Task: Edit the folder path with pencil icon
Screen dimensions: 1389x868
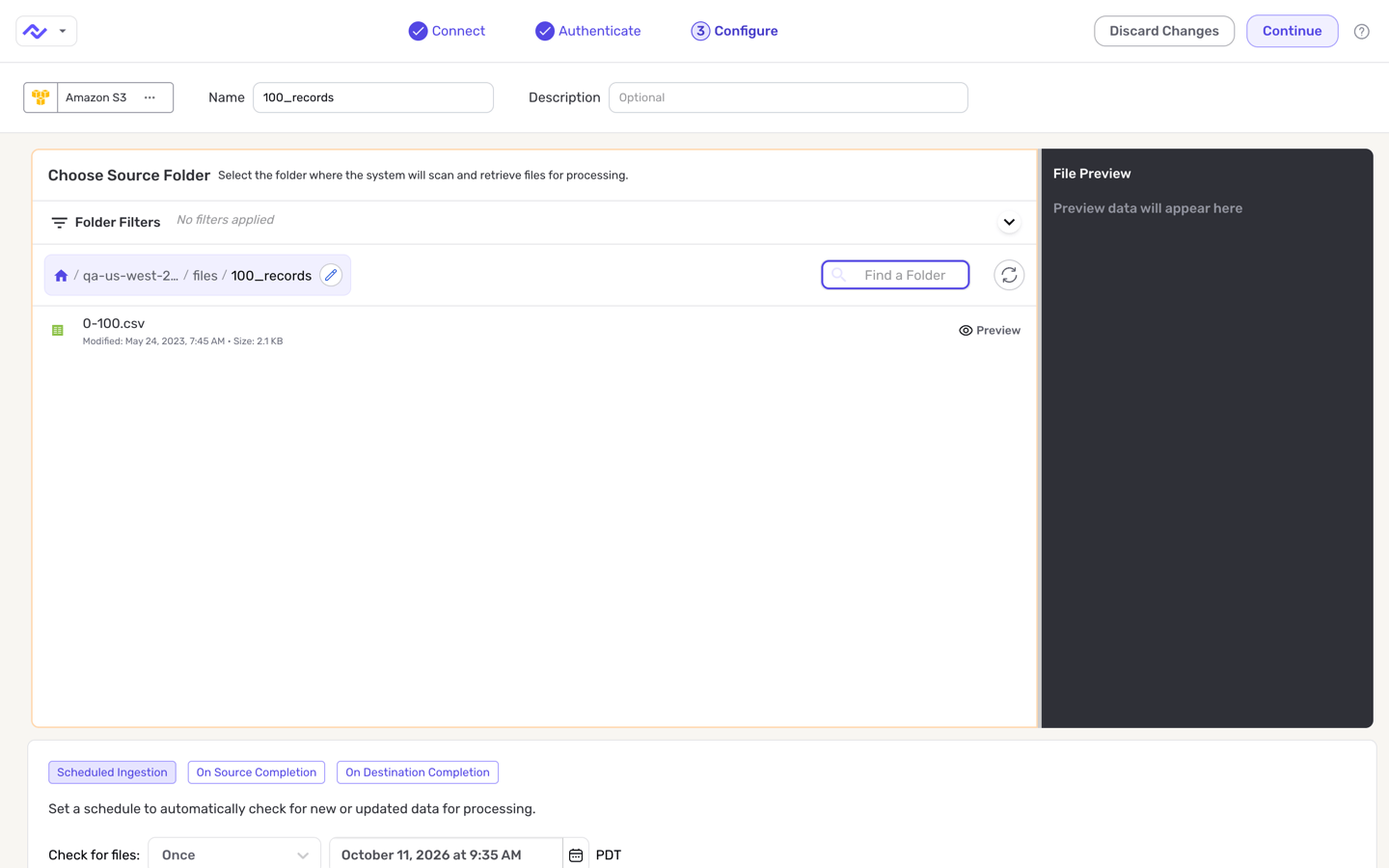Action: [331, 275]
